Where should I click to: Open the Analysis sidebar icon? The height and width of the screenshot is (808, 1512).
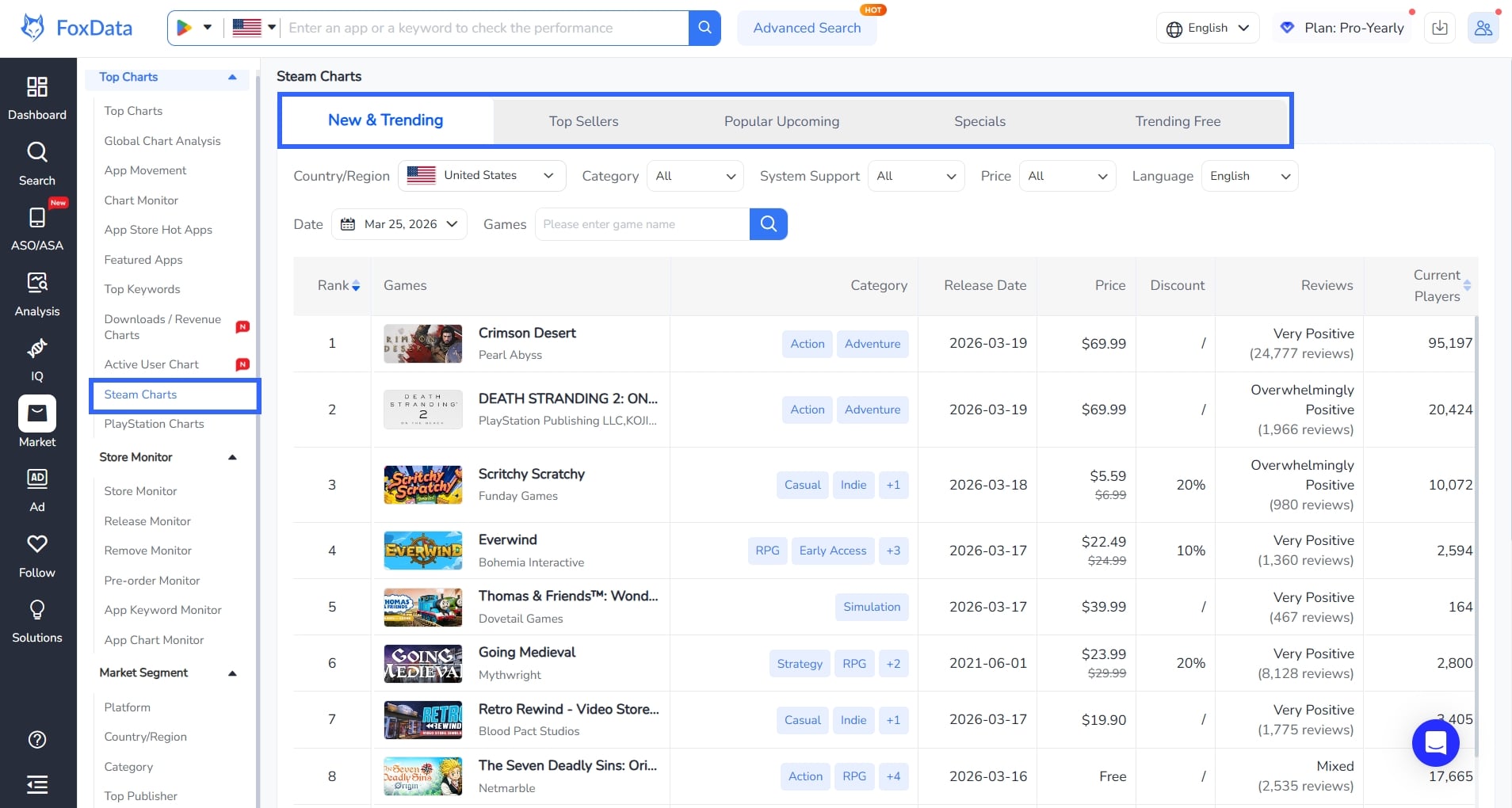[36, 294]
